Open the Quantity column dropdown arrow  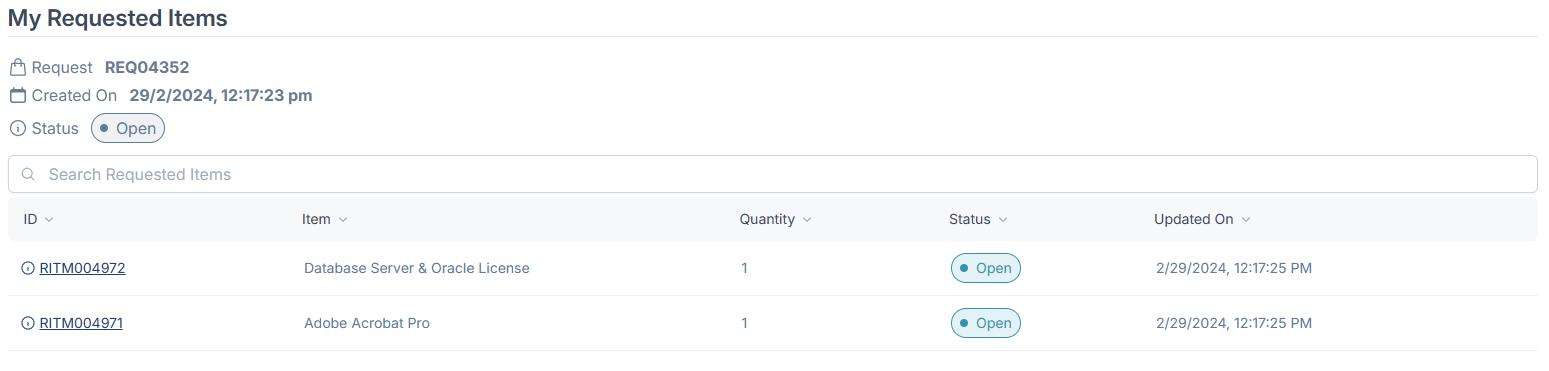(x=807, y=220)
